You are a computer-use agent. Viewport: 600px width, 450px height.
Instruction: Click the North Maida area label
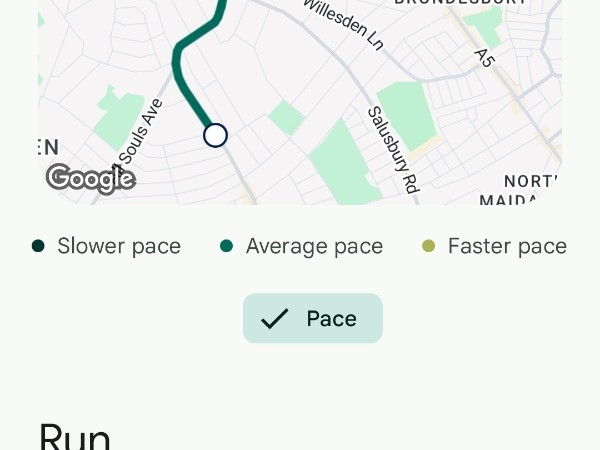530,190
